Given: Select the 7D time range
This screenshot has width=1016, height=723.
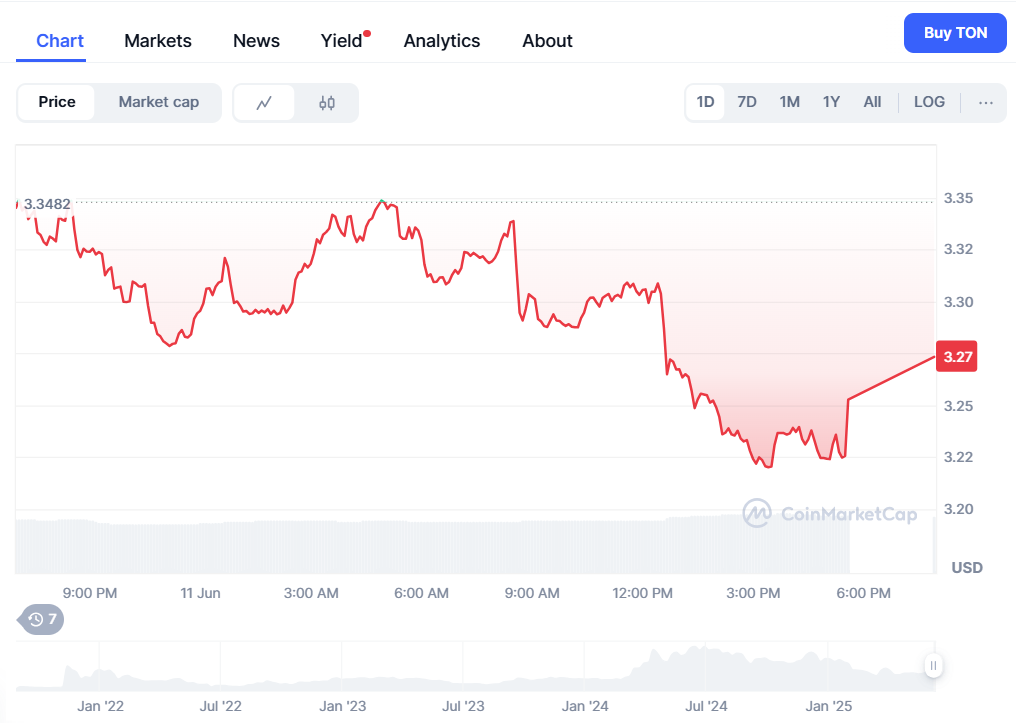Looking at the screenshot, I should (x=746, y=102).
